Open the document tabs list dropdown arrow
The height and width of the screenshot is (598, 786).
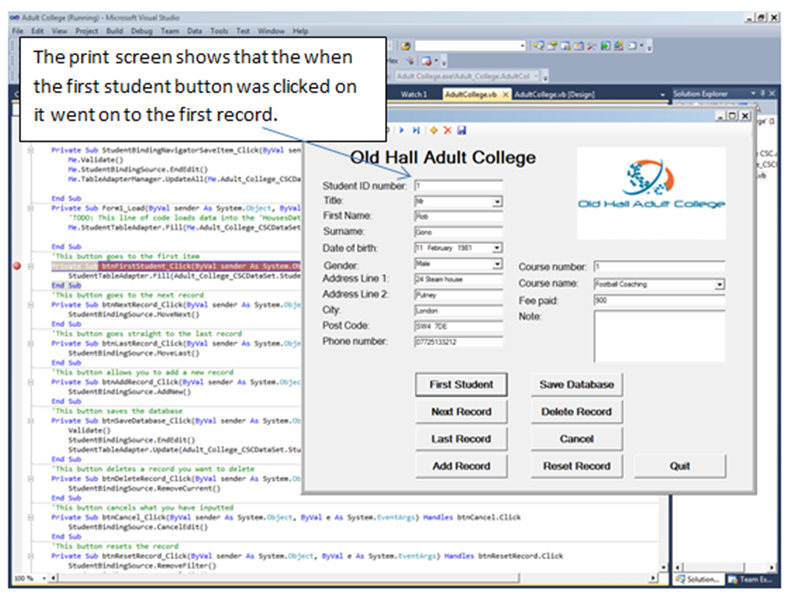pyautogui.click(x=663, y=95)
